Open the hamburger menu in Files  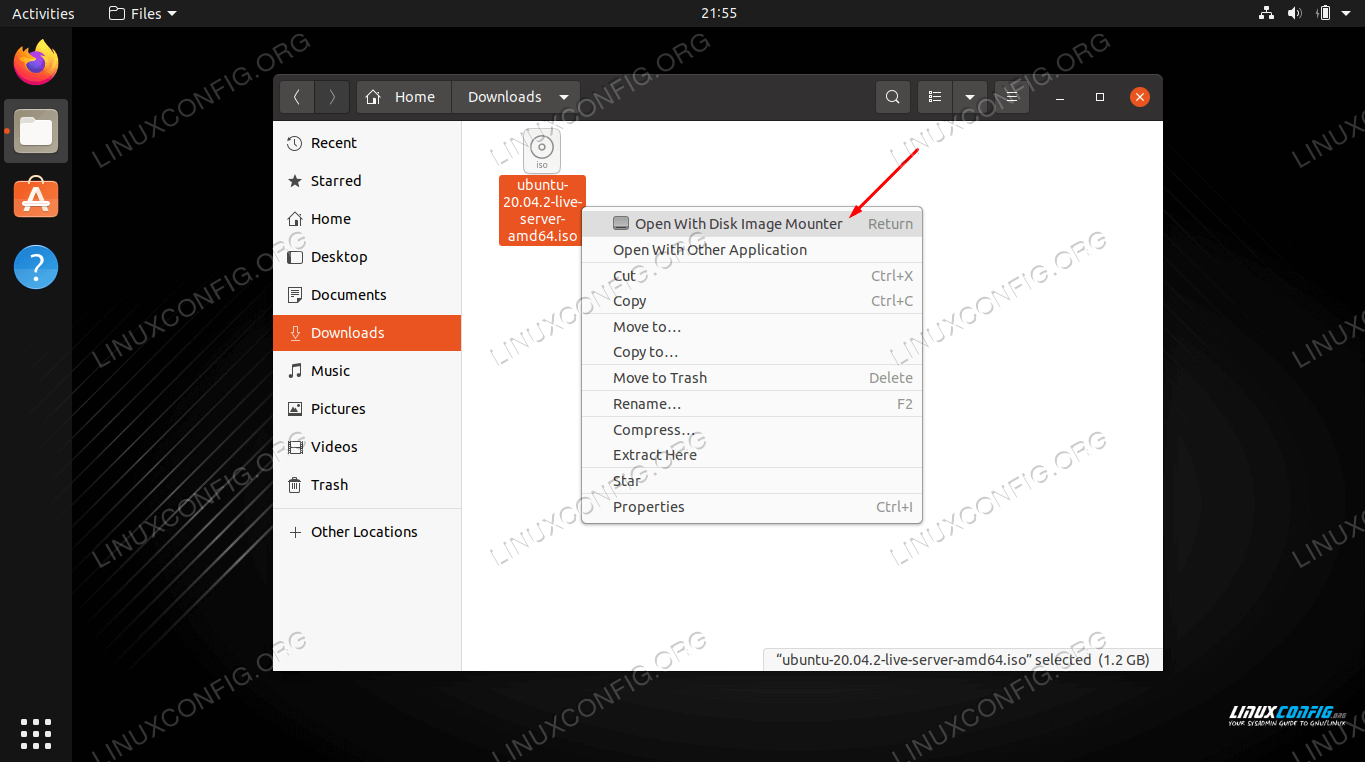pyautogui.click(x=1012, y=97)
